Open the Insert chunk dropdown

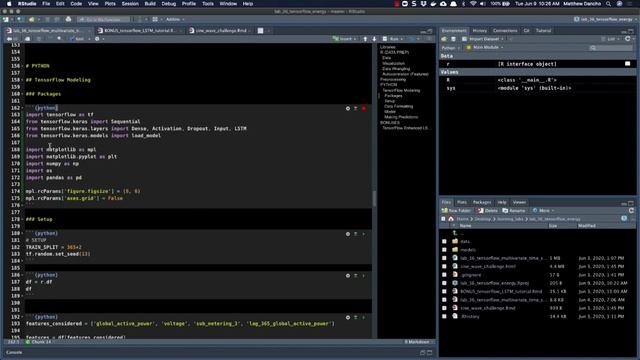point(345,39)
